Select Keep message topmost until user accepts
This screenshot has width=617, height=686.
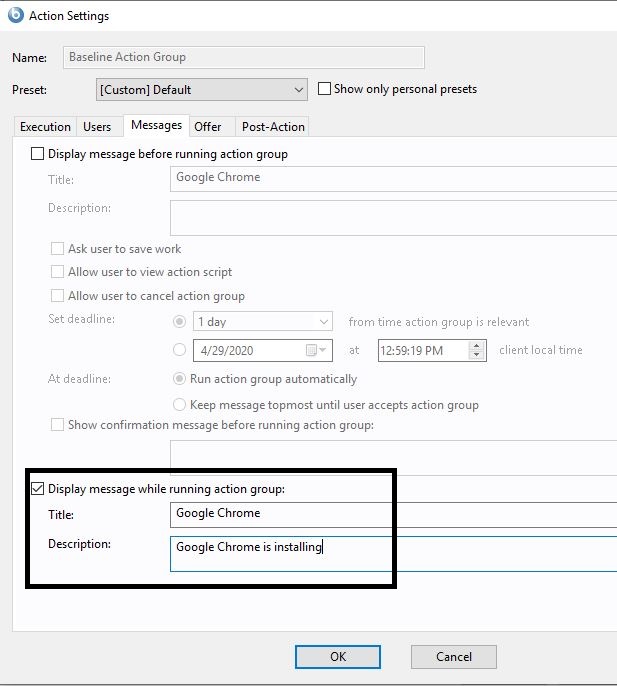click(179, 404)
